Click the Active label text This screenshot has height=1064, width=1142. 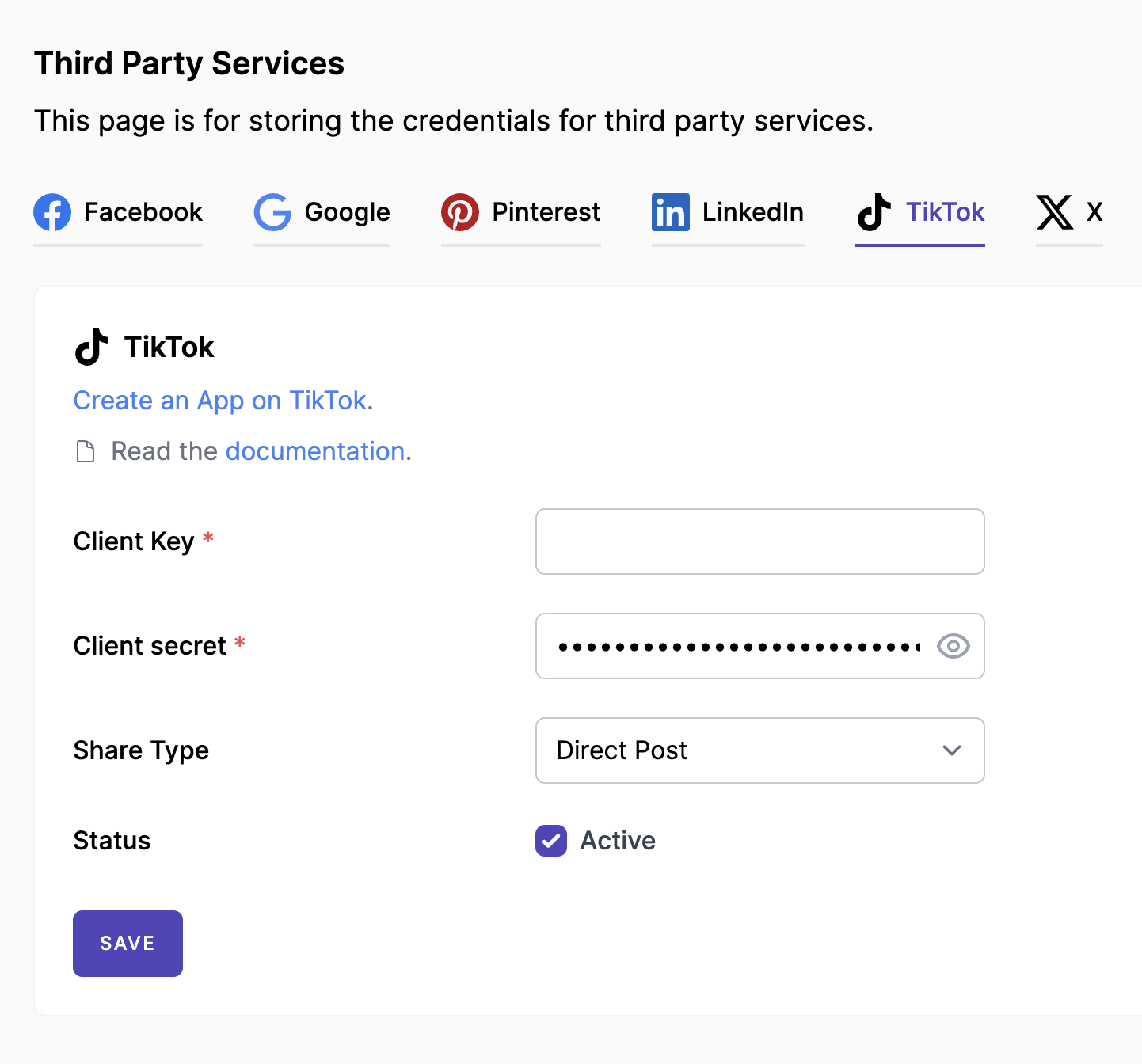(x=618, y=841)
